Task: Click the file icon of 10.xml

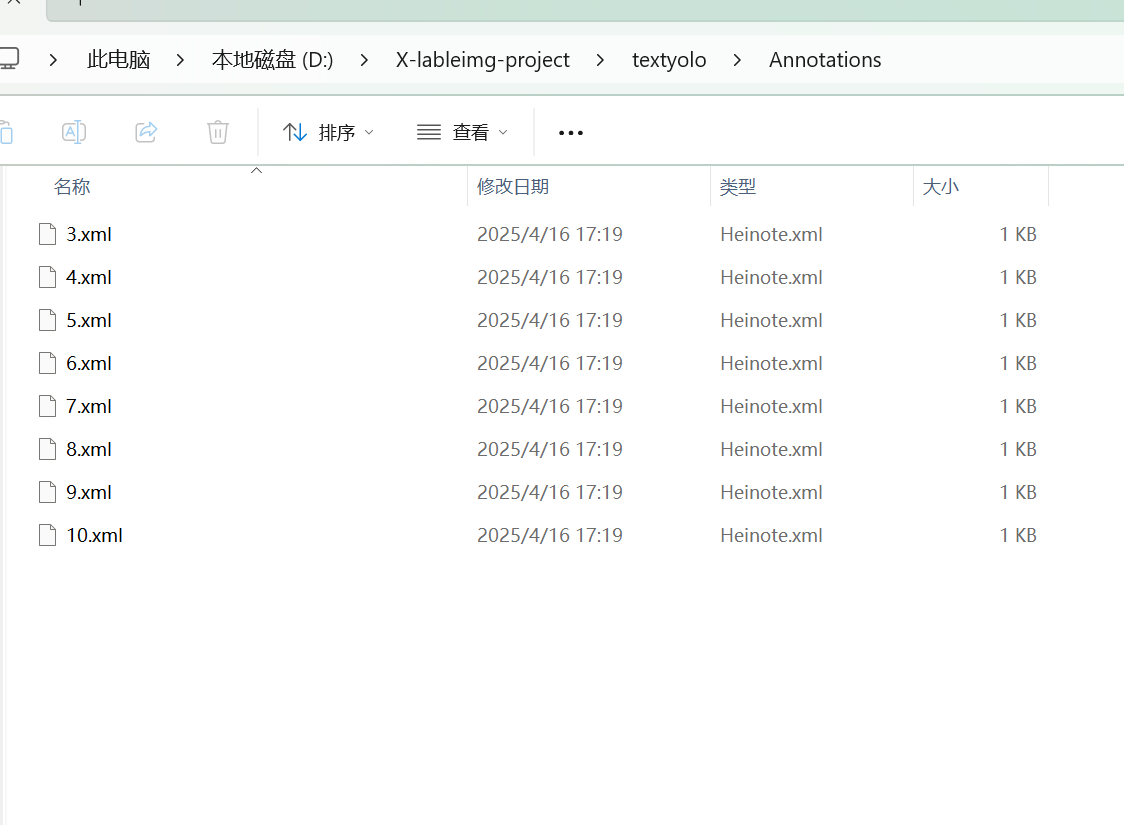Action: point(47,535)
